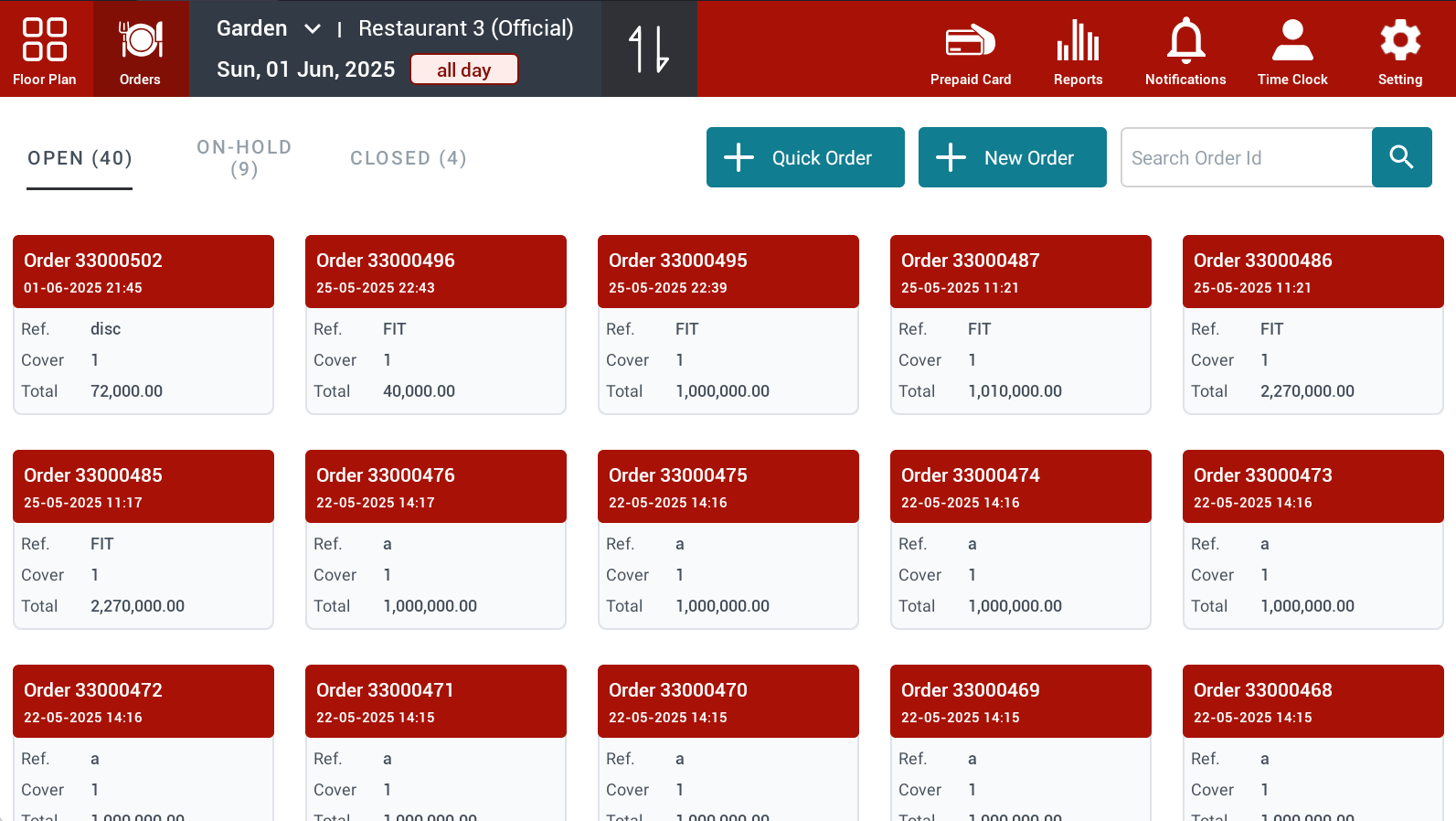The image size is (1456, 821).
Task: Expand the Garden area dropdown
Action: pos(269,28)
